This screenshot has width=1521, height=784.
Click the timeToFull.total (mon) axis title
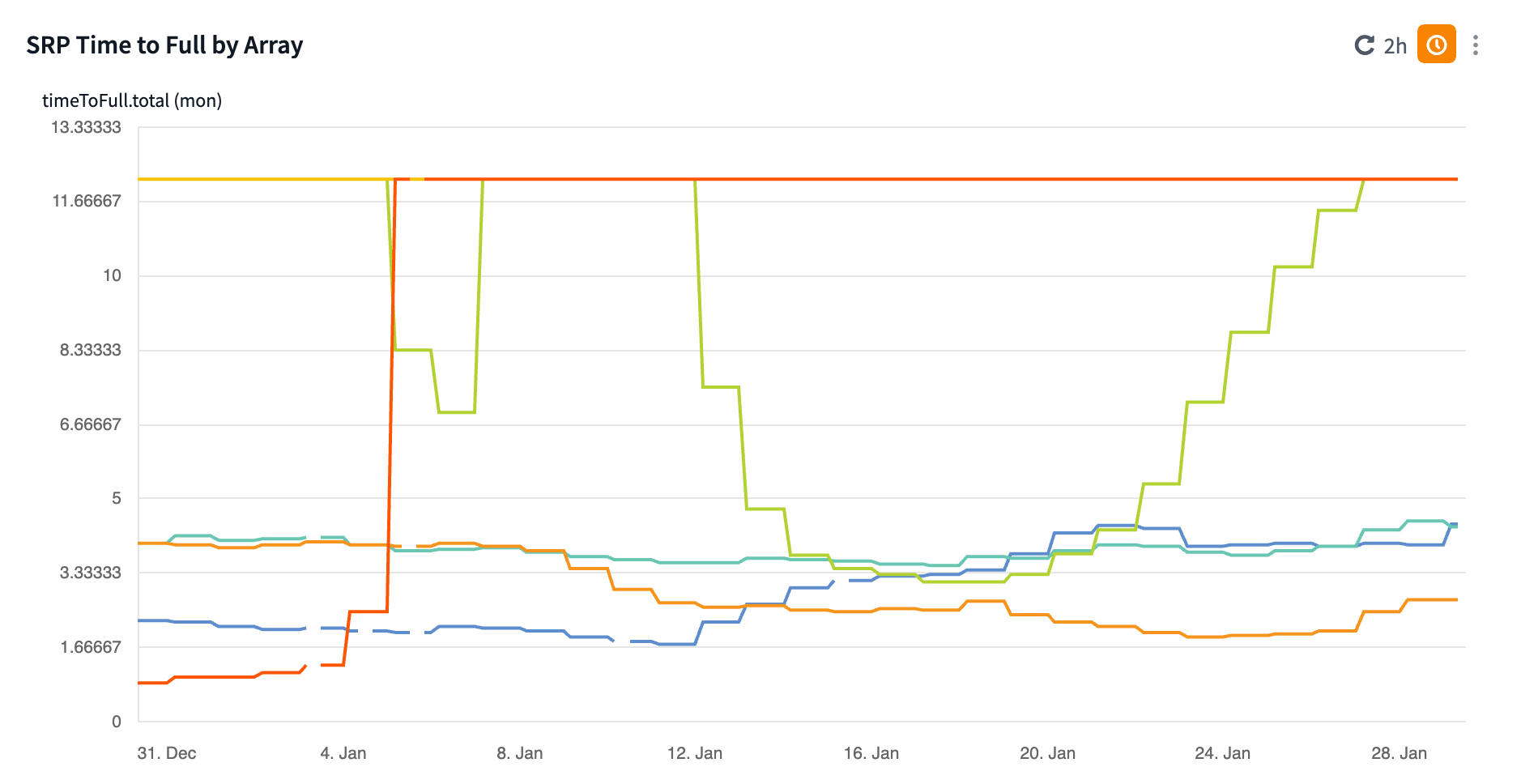point(132,100)
